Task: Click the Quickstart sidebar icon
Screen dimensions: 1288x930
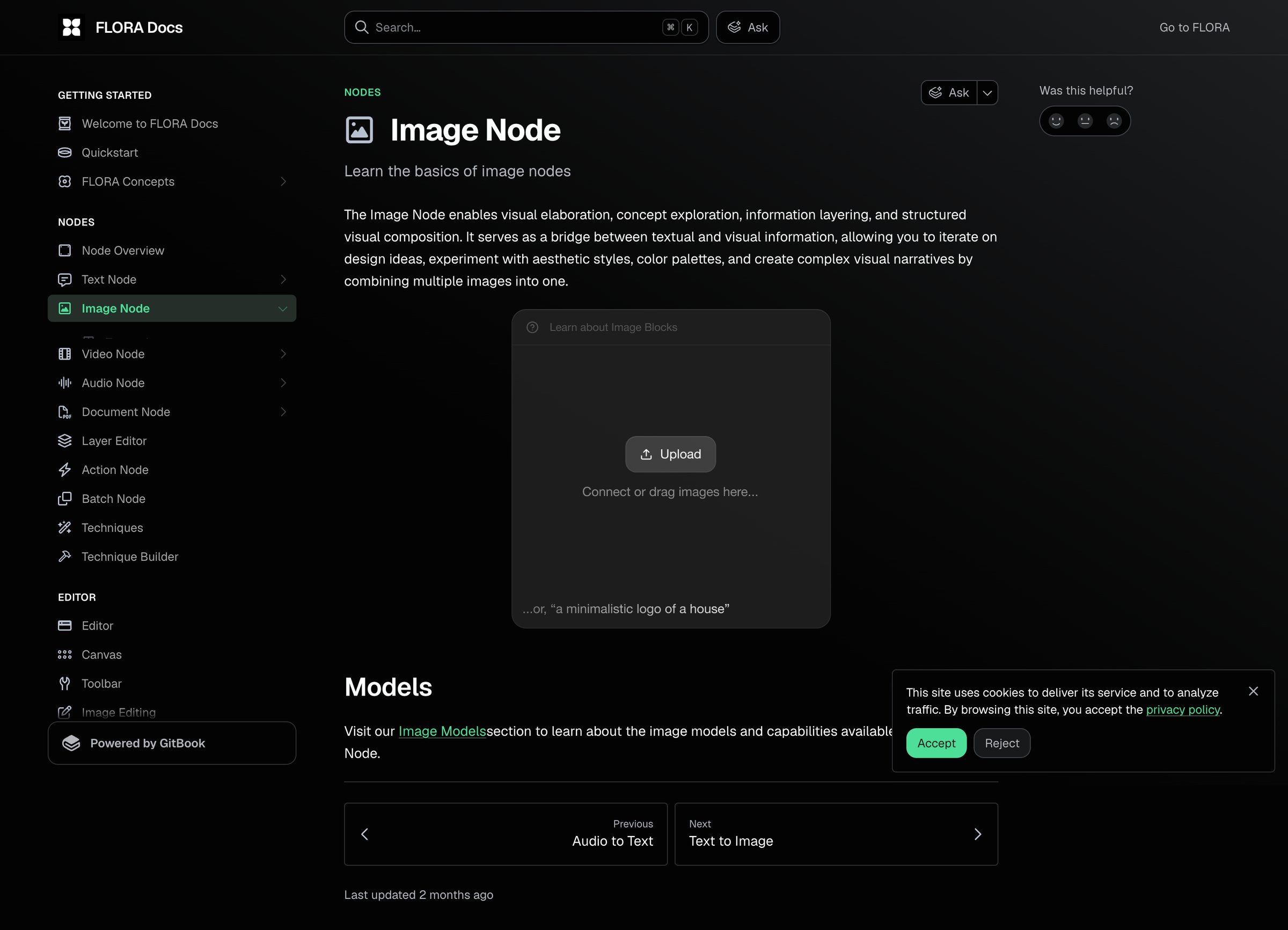Action: [x=65, y=152]
